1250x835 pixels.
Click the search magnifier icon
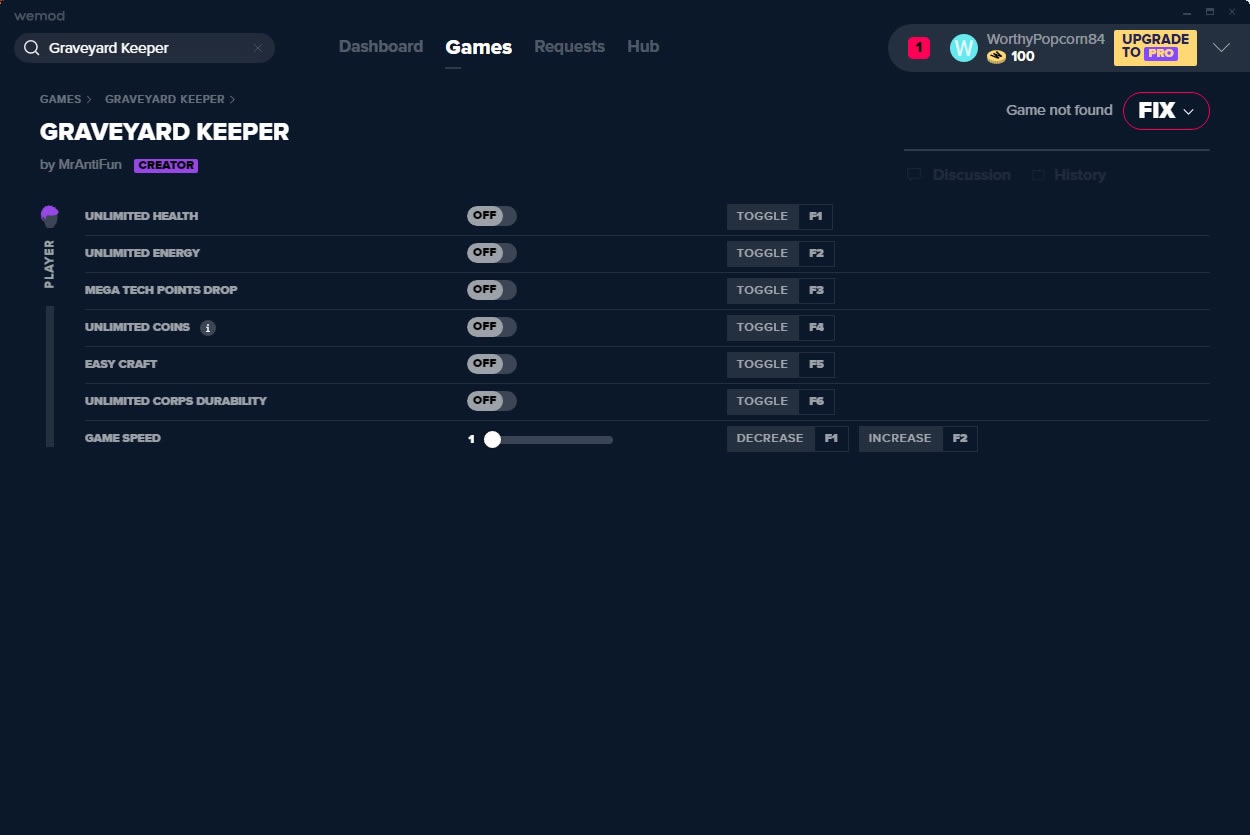coord(32,48)
